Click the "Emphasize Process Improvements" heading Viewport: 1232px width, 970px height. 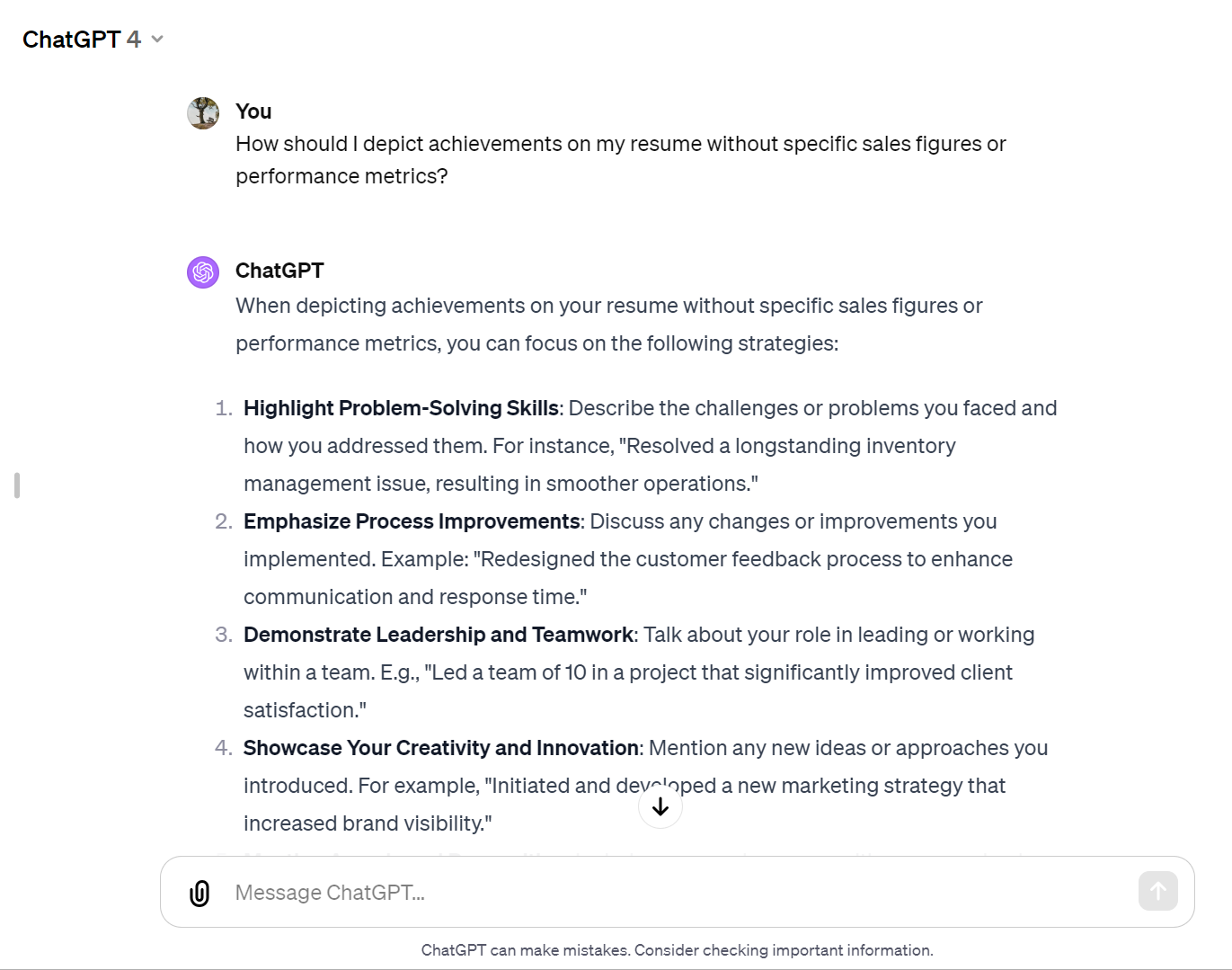412,521
